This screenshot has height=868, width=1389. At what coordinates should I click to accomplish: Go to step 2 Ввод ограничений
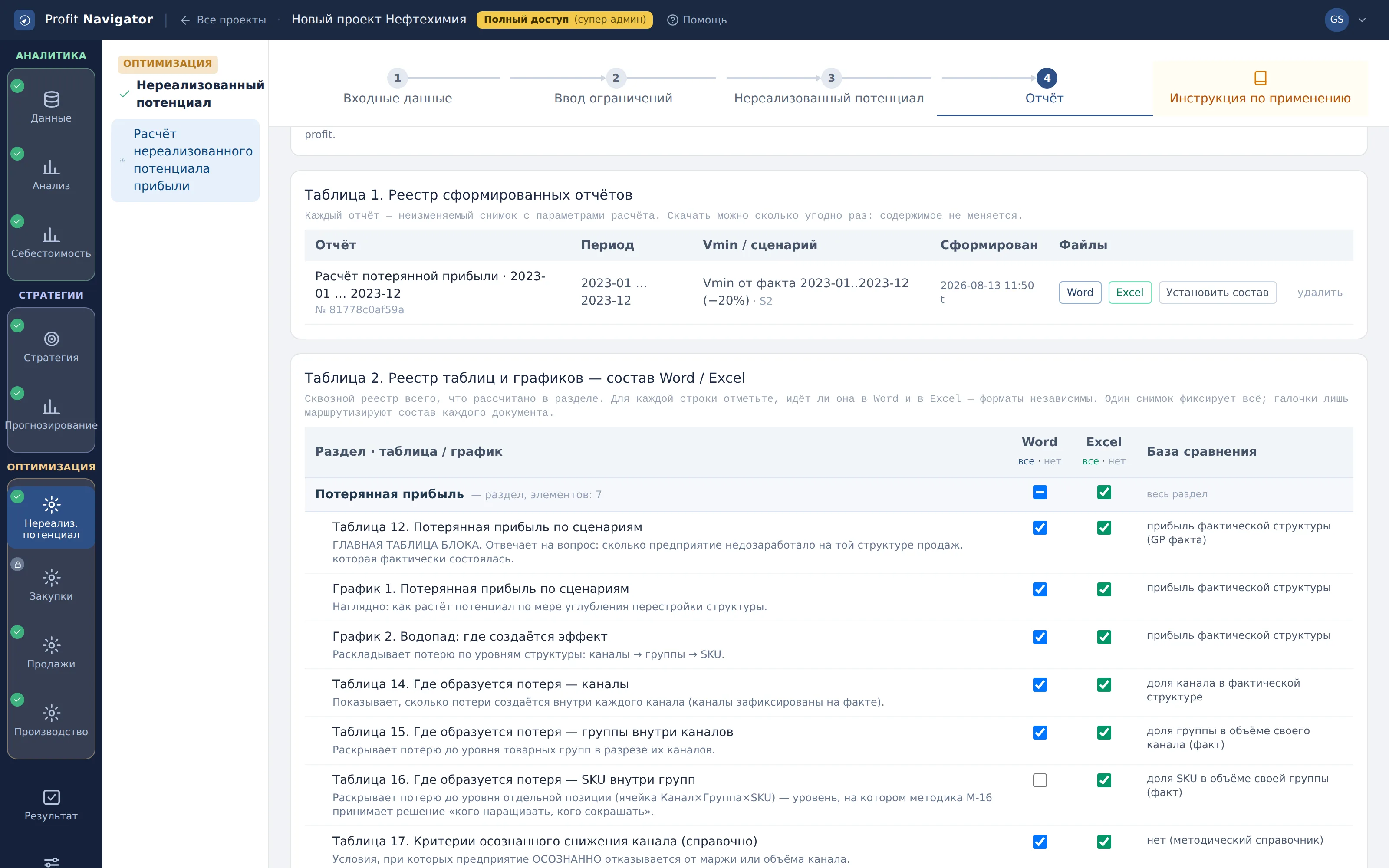pos(613,88)
